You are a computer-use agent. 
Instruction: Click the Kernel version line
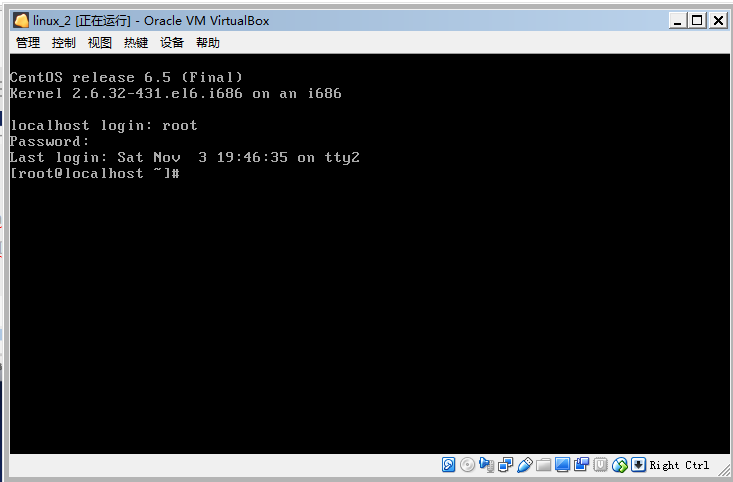176,94
